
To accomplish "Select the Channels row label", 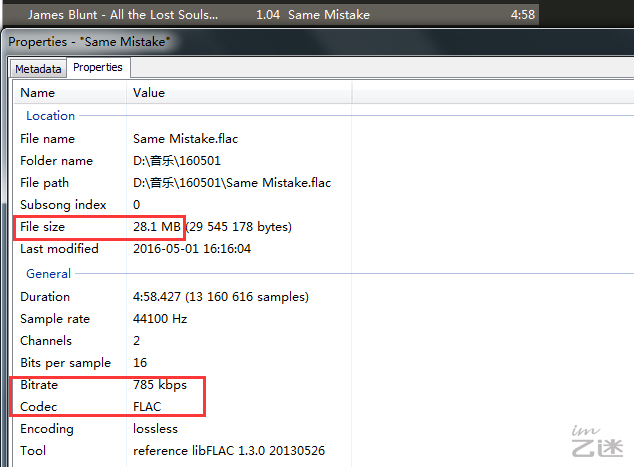I will [x=46, y=341].
